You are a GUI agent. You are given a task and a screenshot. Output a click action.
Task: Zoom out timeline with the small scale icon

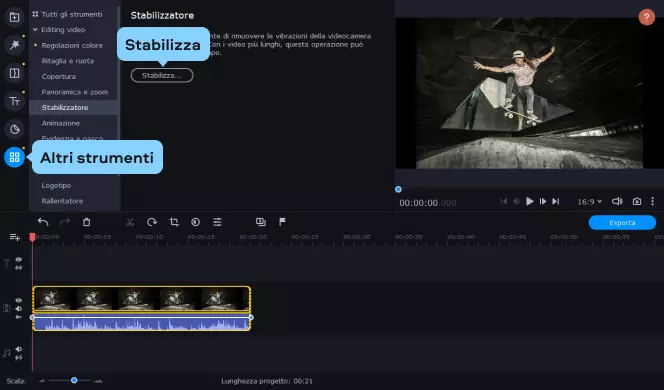pos(42,381)
